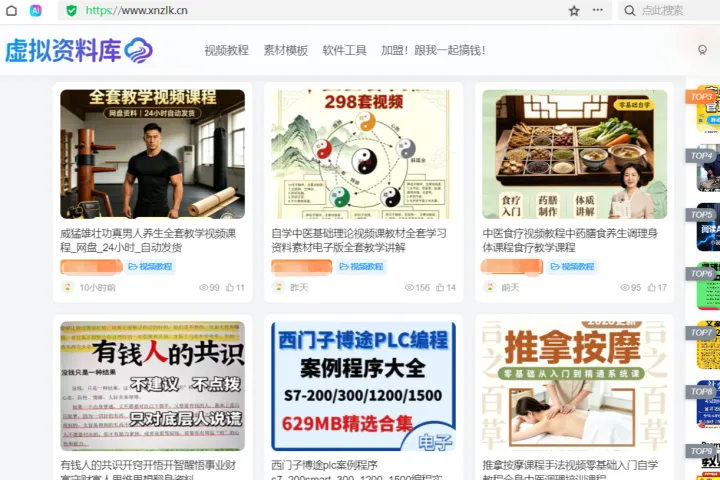The height and width of the screenshot is (480, 720).
Task: Click the 视频教程 tag under the 威猛雄壮功 post
Action: (150, 266)
